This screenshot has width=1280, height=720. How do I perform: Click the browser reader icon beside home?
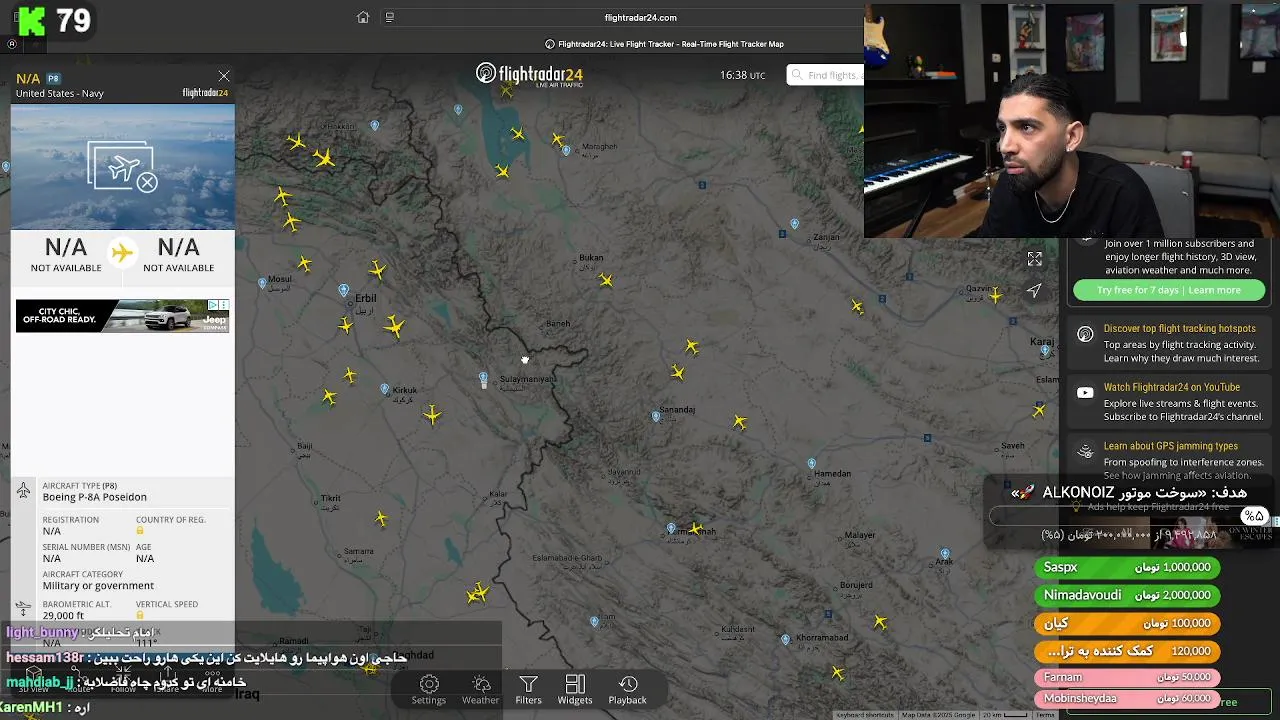coord(390,17)
